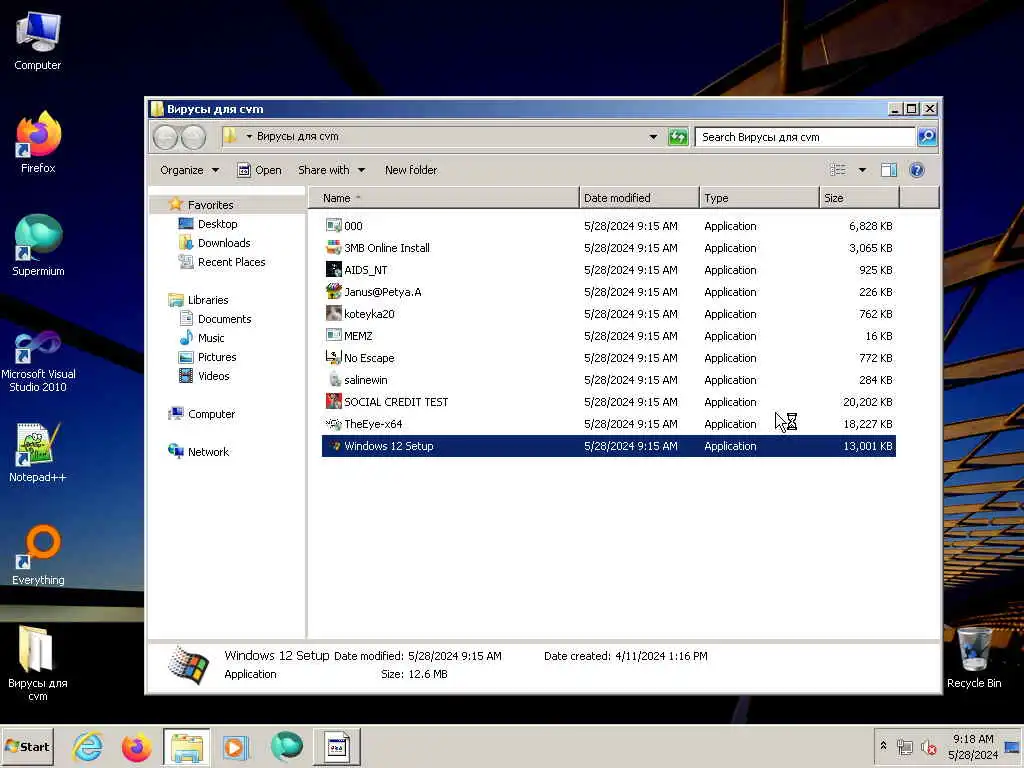This screenshot has height=768, width=1024.
Task: Click the Microsoft Visual Studio 2010 shortcut
Action: pos(38,361)
